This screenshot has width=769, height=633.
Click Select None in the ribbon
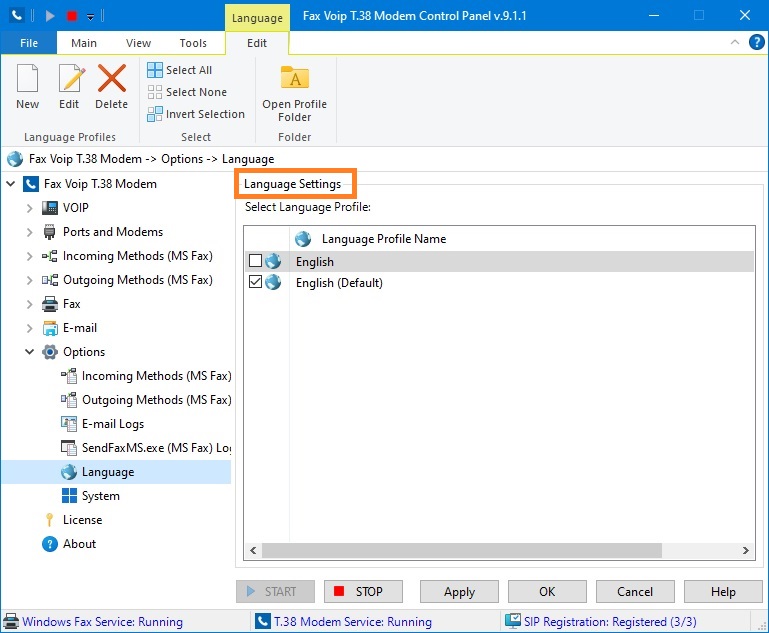[x=187, y=92]
